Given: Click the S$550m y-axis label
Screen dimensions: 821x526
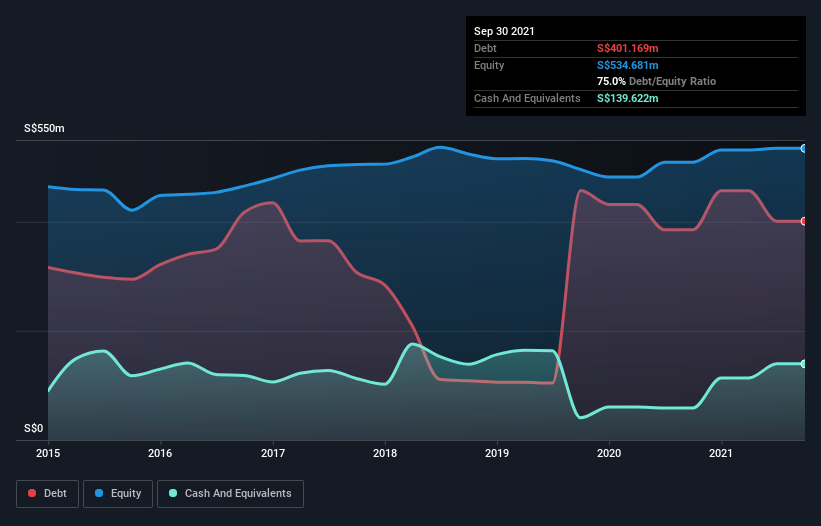Looking at the screenshot, I should click(x=44, y=128).
